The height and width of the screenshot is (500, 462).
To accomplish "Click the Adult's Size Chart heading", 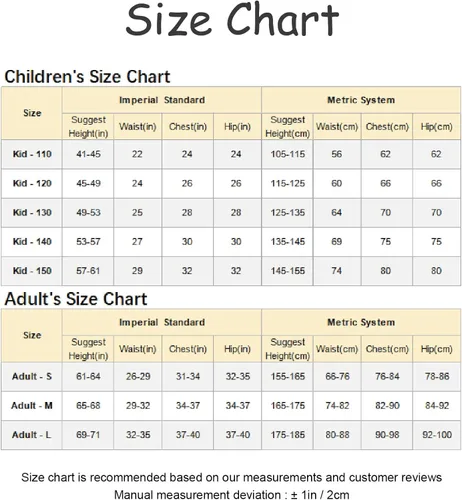I will (76, 299).
